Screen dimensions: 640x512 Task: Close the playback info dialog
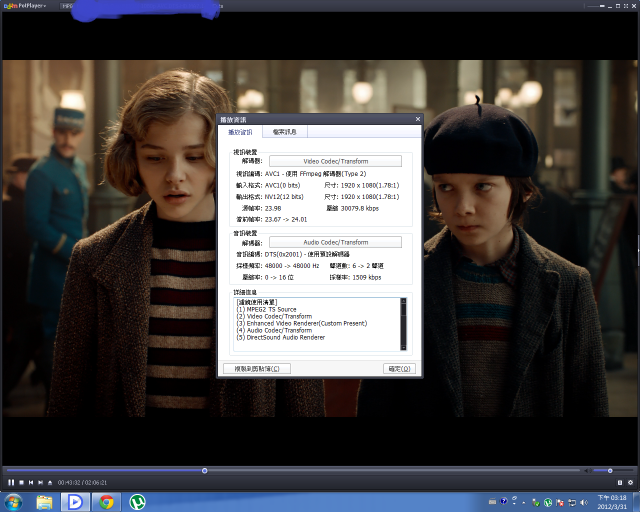coord(418,119)
